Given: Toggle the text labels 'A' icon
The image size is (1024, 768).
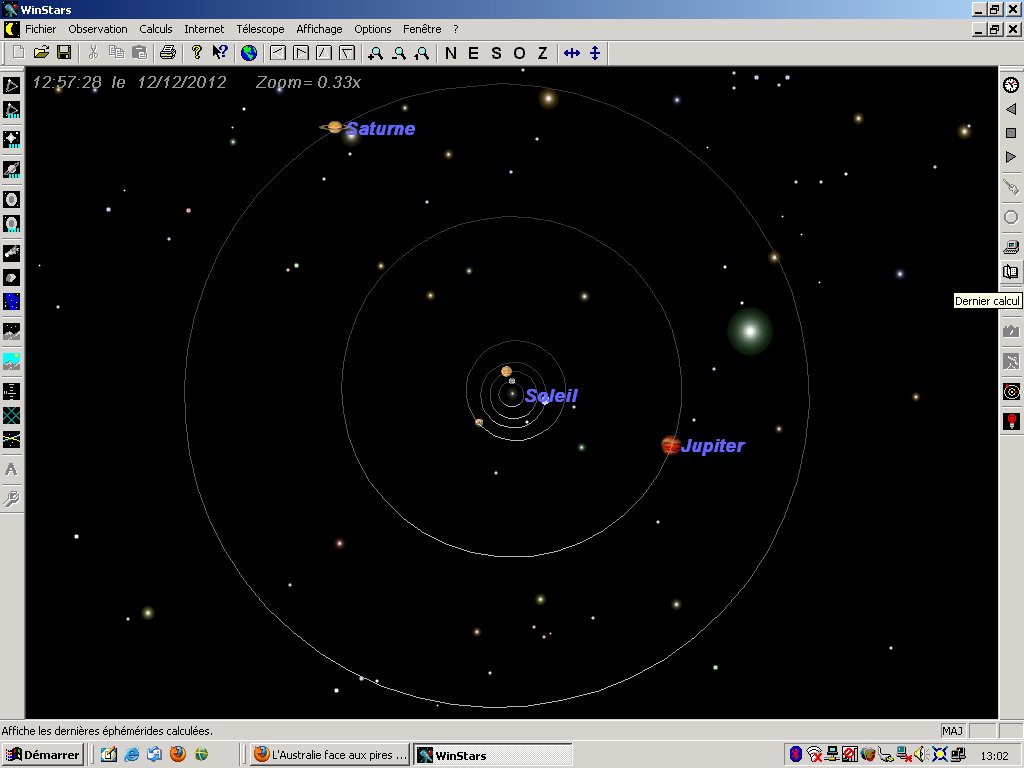Looking at the screenshot, I should click(12, 469).
